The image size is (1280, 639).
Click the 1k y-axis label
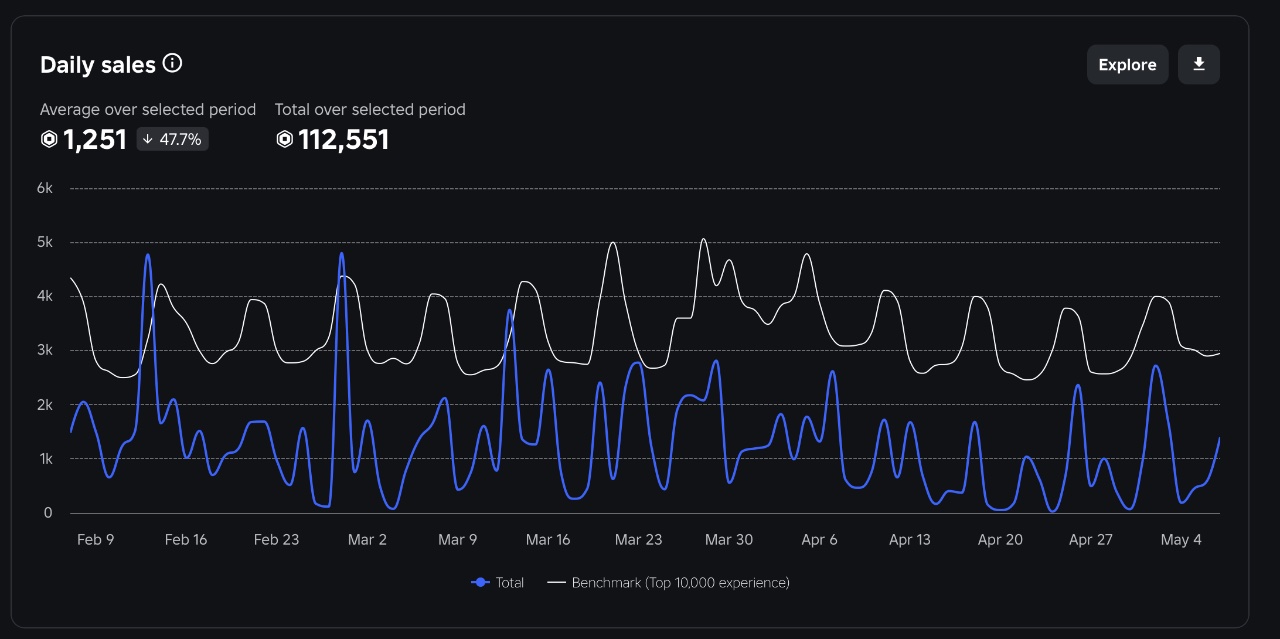pyautogui.click(x=45, y=459)
